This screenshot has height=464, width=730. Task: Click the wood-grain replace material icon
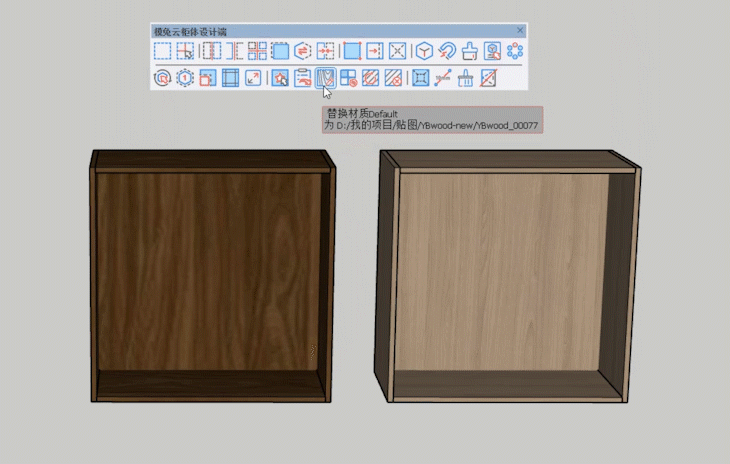coord(325,77)
